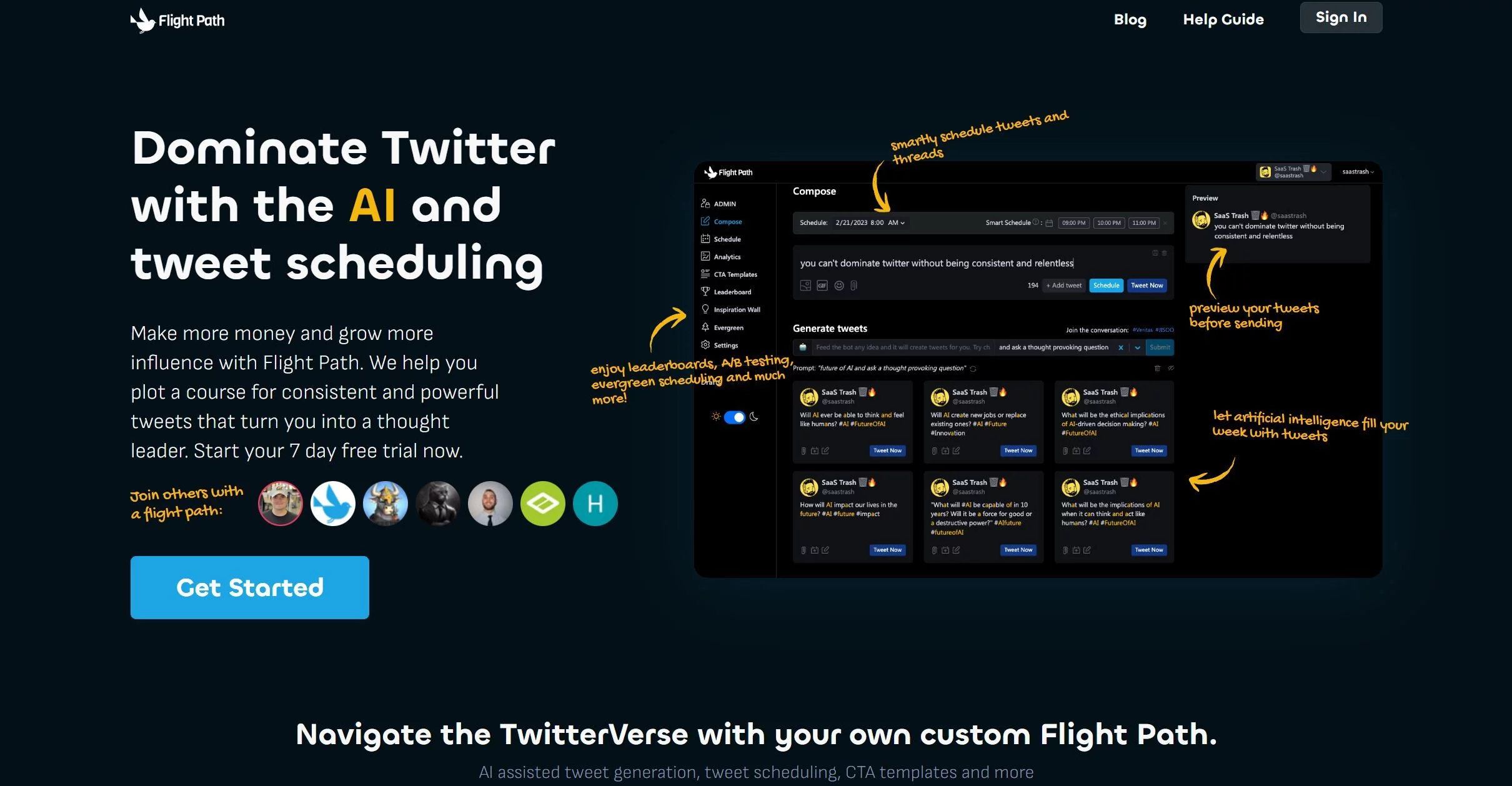The image size is (1512, 786).
Task: Expand the Admin navigation menu
Action: (725, 203)
